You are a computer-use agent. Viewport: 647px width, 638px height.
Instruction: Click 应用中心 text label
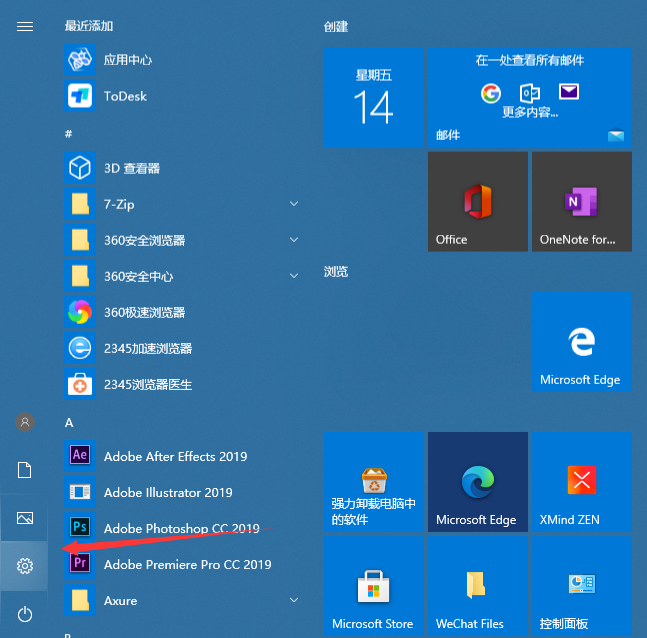point(128,60)
